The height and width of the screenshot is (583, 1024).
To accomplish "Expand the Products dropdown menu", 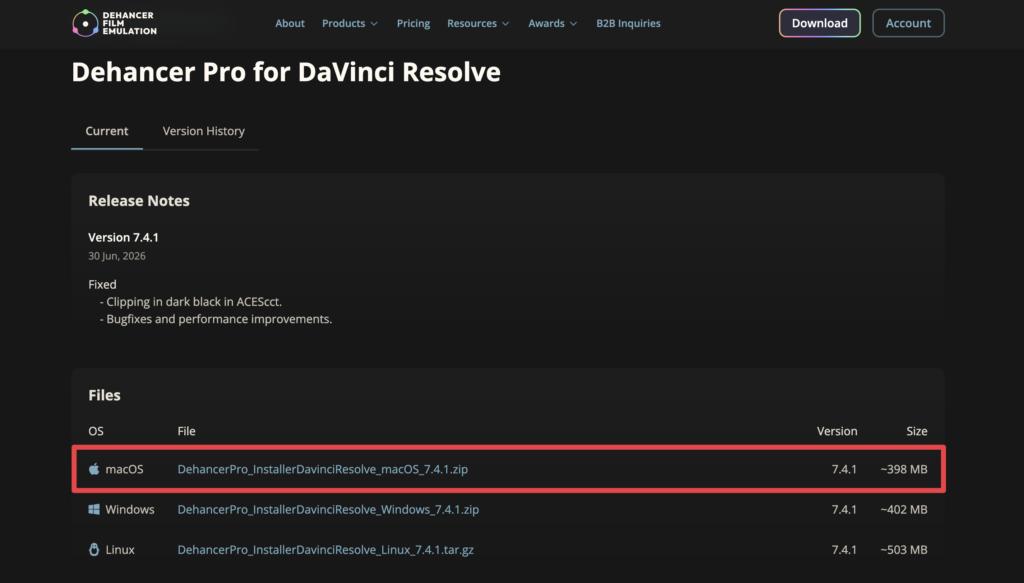I will (x=349, y=24).
